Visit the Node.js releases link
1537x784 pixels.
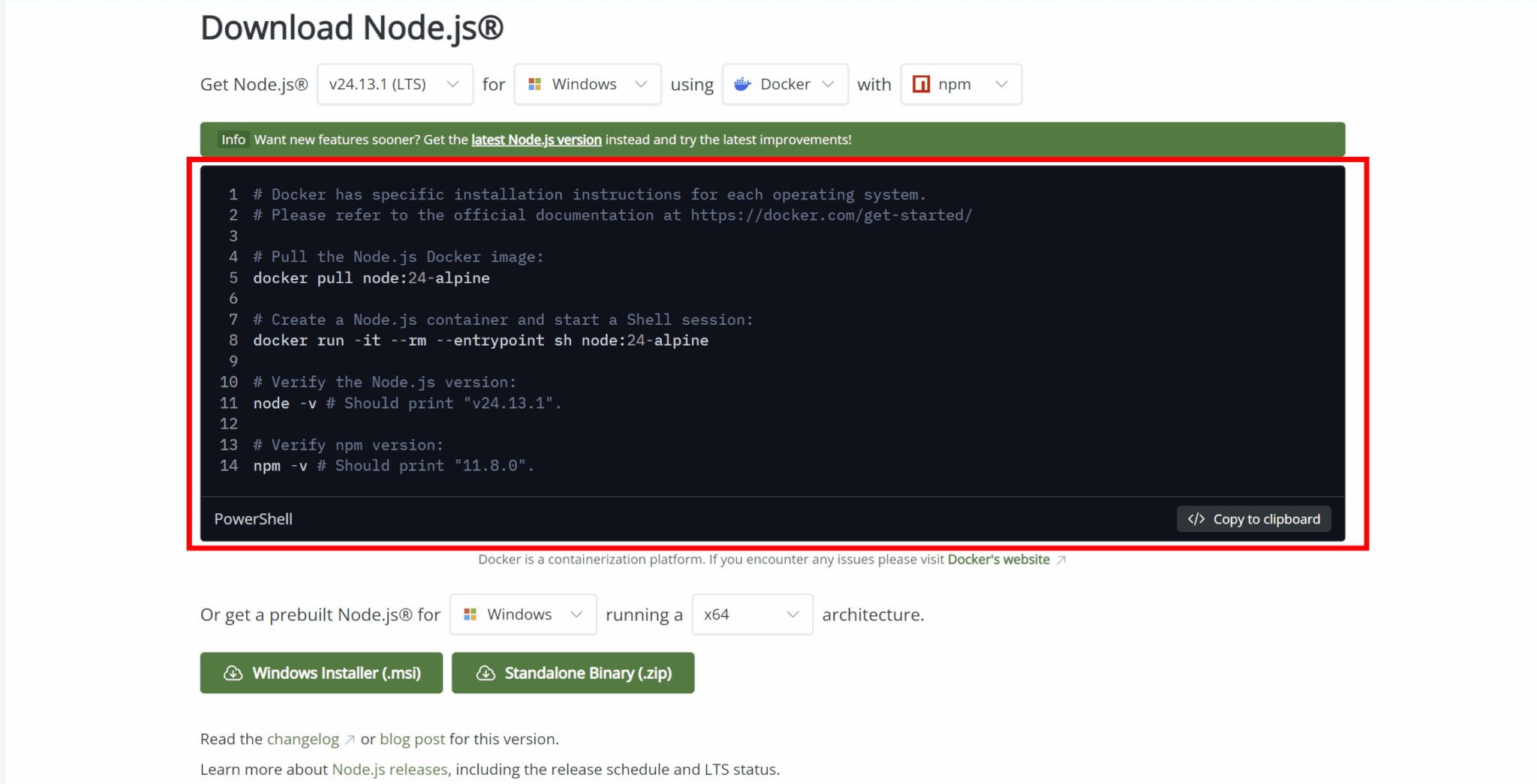click(390, 769)
